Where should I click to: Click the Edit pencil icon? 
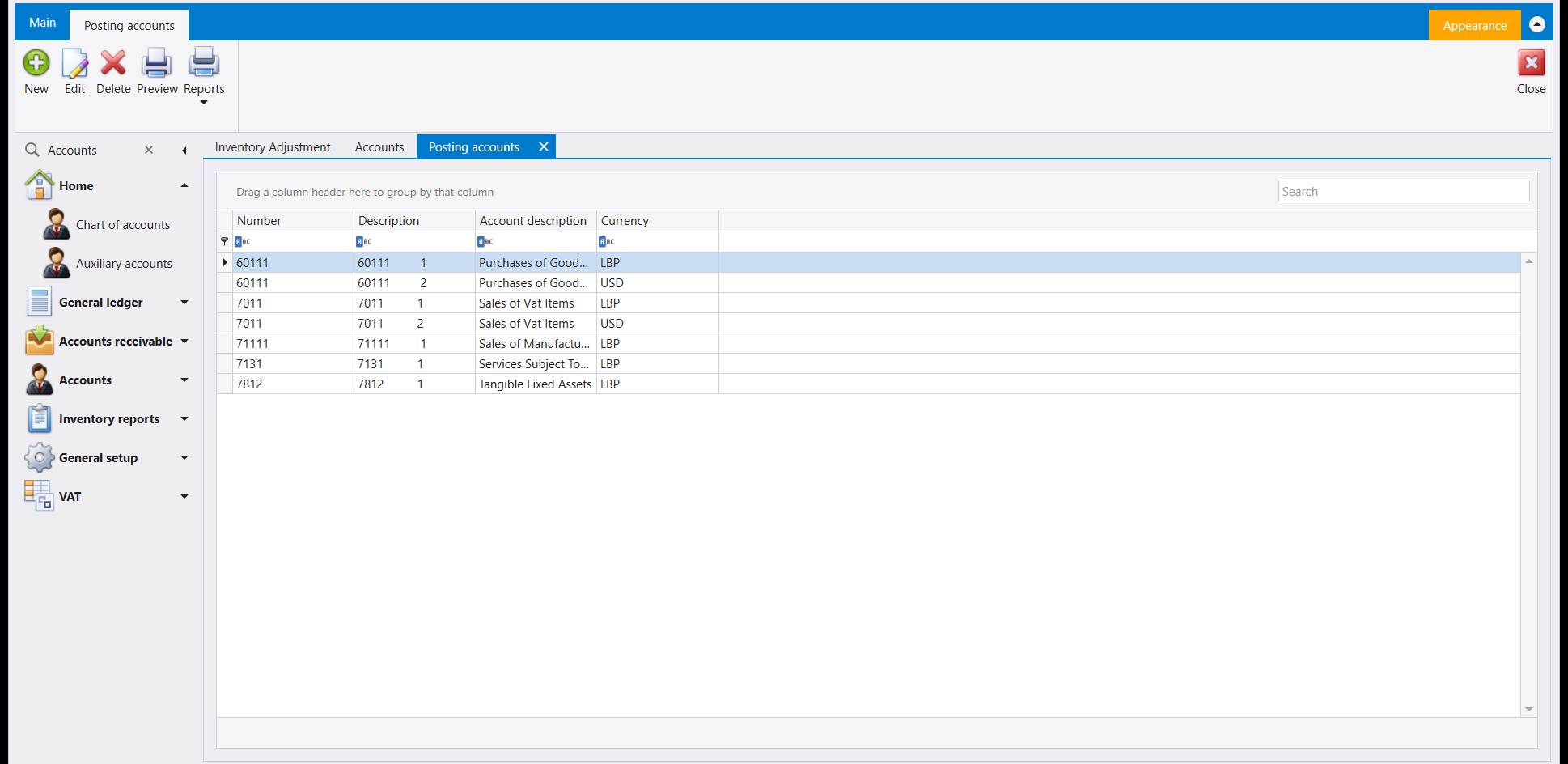click(x=74, y=62)
